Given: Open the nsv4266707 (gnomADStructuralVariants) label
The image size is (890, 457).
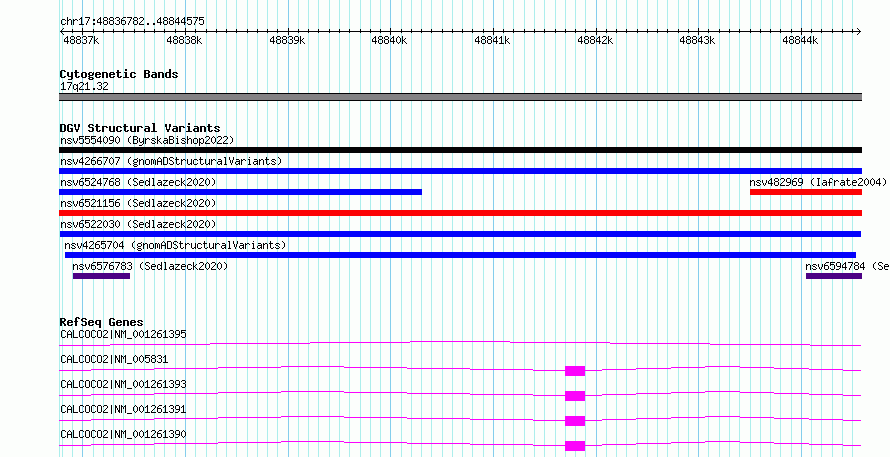Looking at the screenshot, I should [171, 161].
